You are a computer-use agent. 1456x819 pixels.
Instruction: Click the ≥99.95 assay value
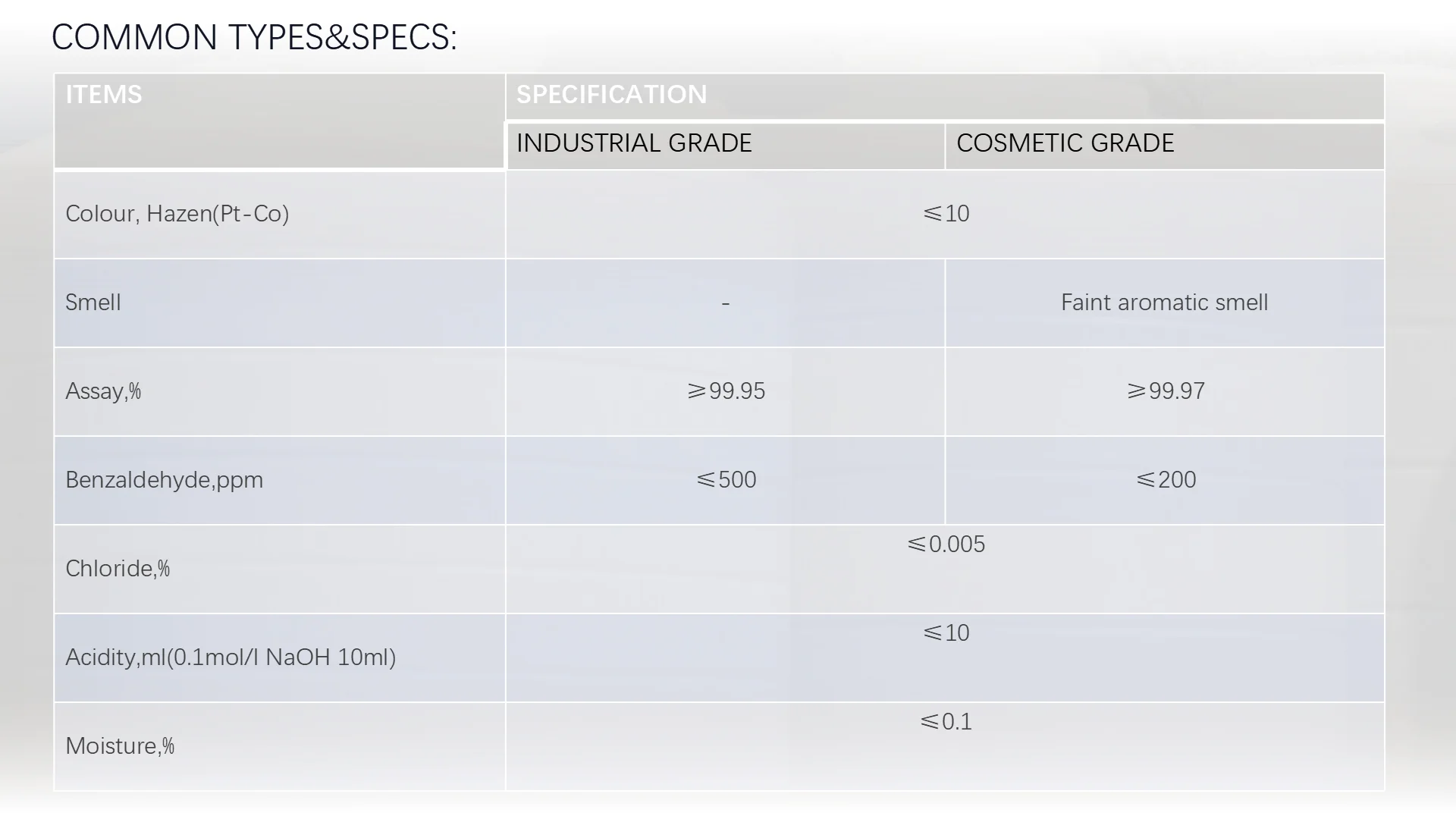(x=726, y=391)
